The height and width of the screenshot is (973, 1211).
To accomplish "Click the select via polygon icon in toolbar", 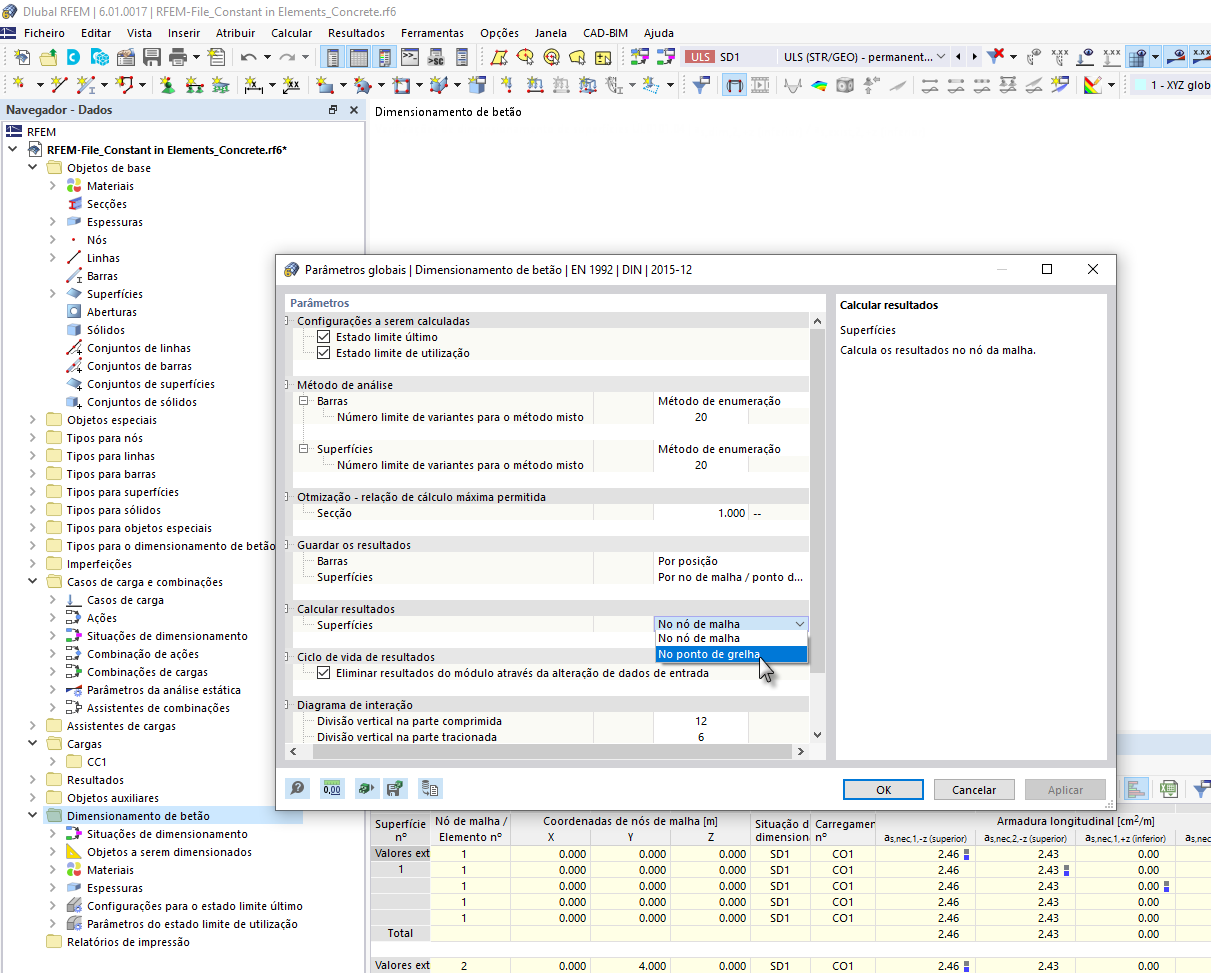I will coord(497,56).
